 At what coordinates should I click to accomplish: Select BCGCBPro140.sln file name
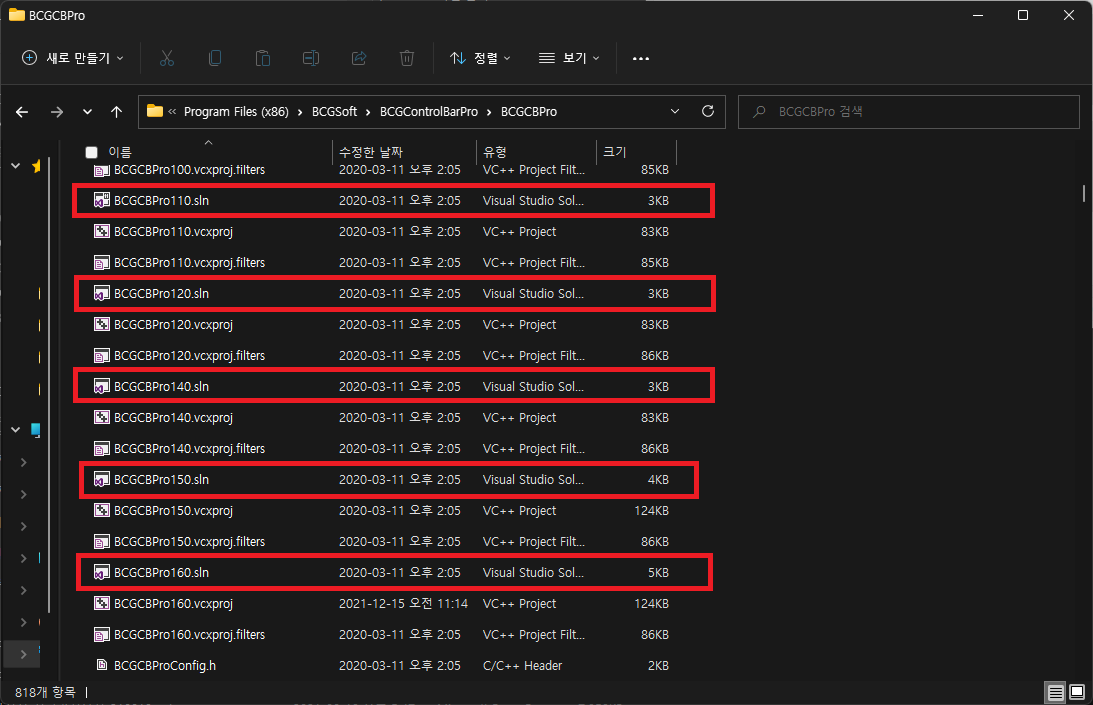[x=162, y=386]
